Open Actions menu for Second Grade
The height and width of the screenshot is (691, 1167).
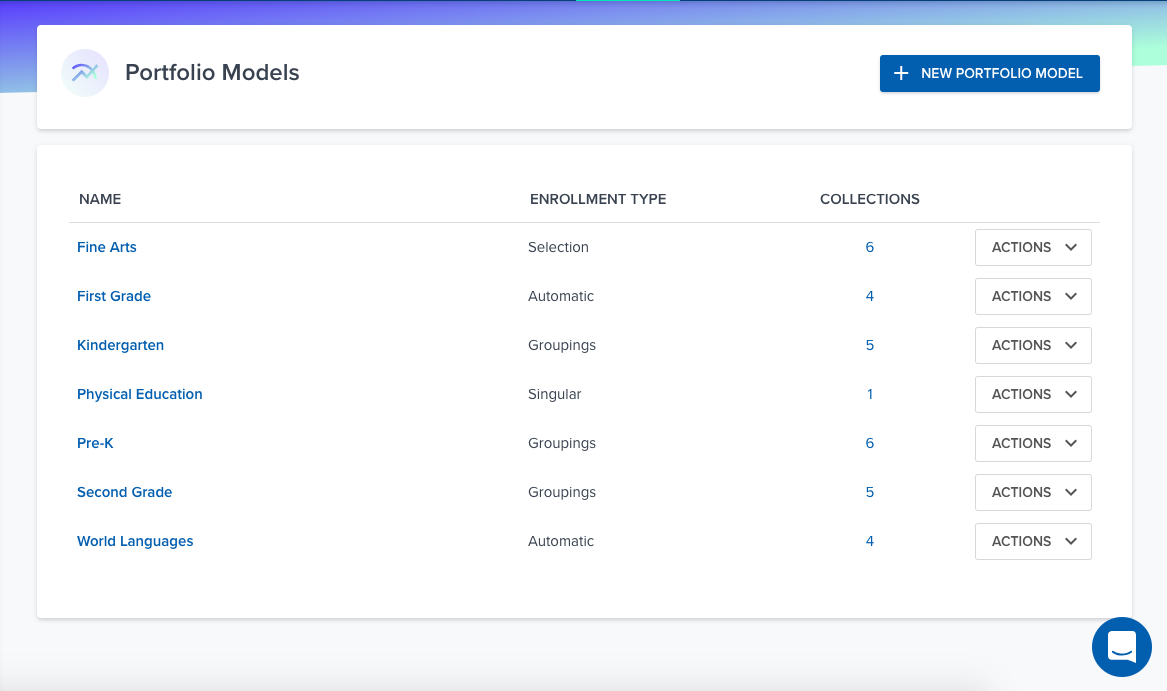[1033, 492]
